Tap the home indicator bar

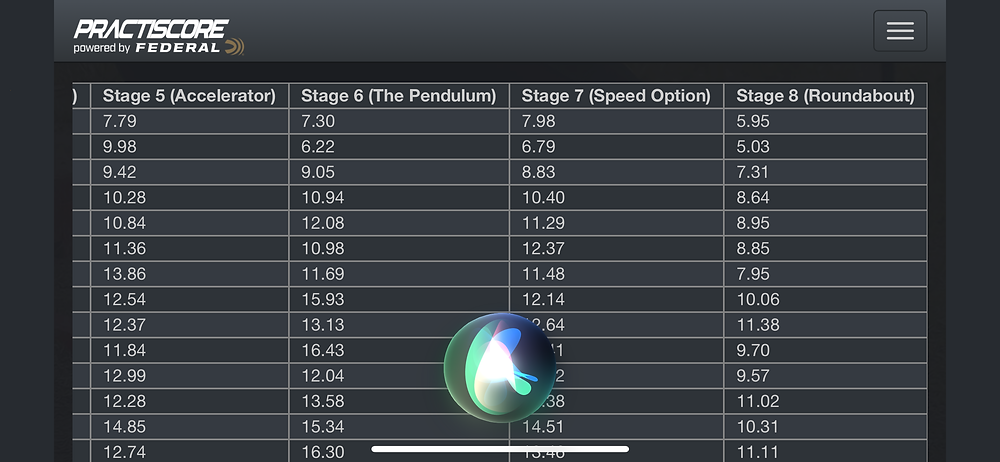499,449
